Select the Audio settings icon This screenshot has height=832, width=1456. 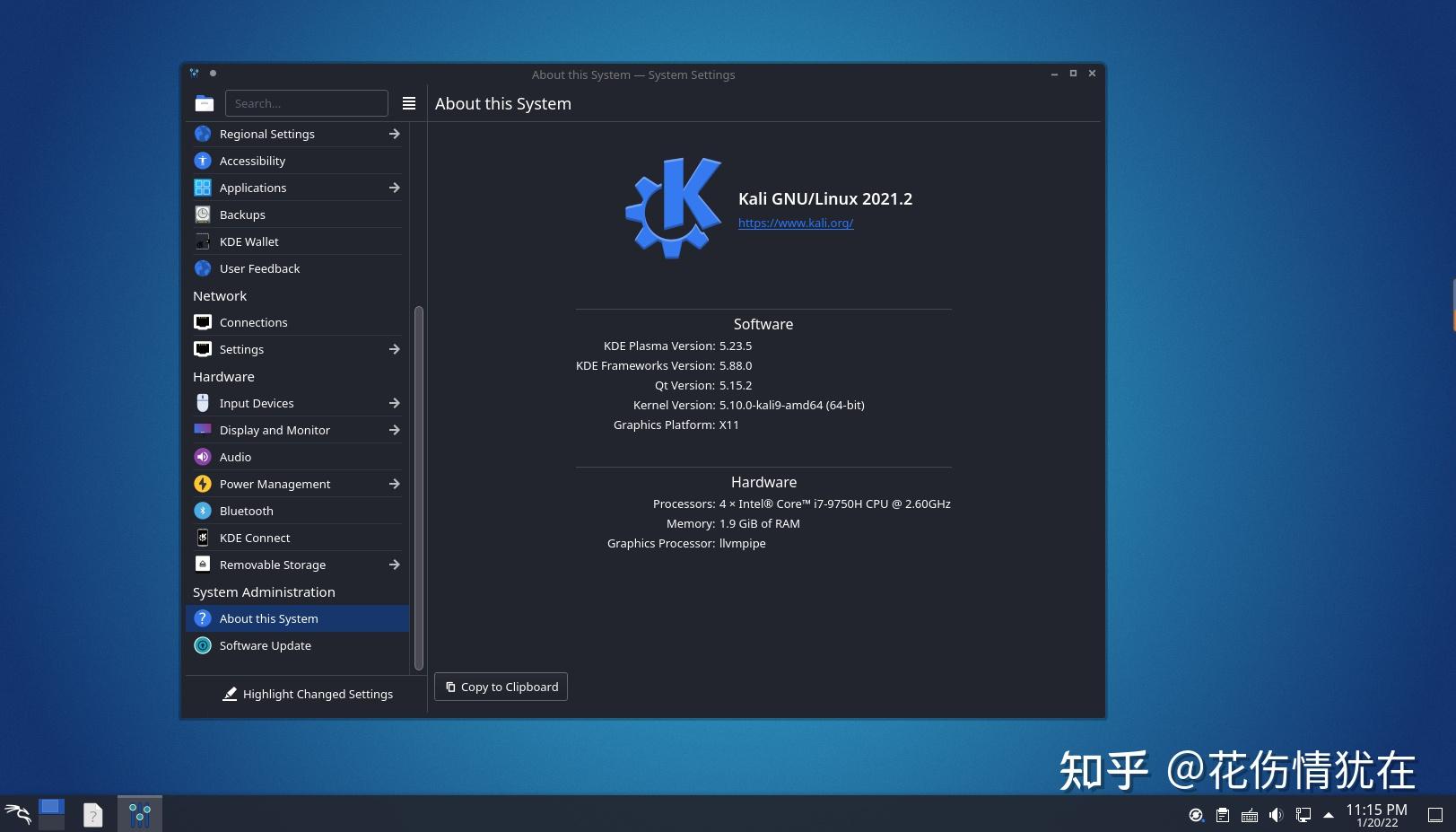(x=203, y=456)
